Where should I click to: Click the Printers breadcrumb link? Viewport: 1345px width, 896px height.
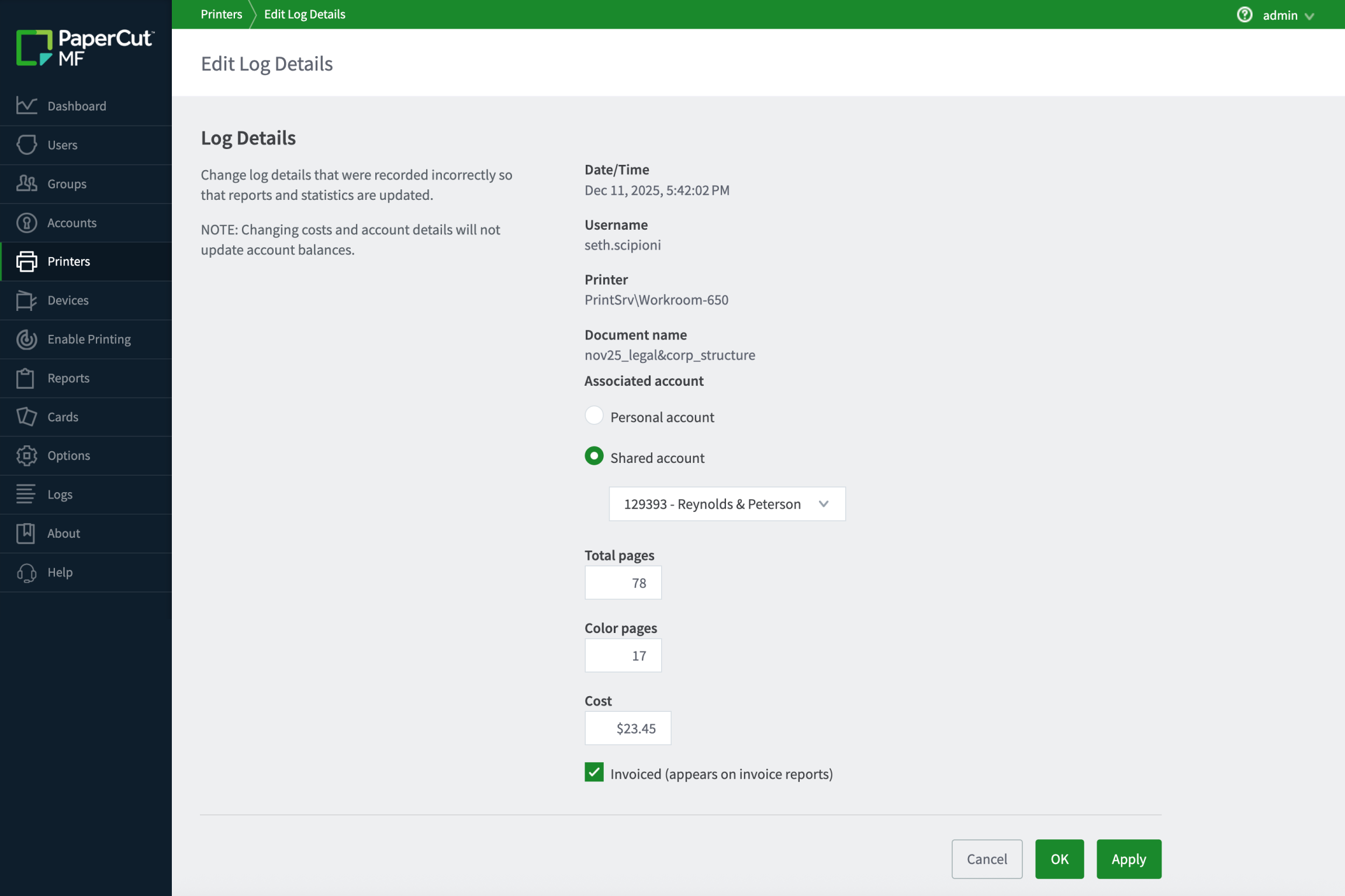click(221, 14)
